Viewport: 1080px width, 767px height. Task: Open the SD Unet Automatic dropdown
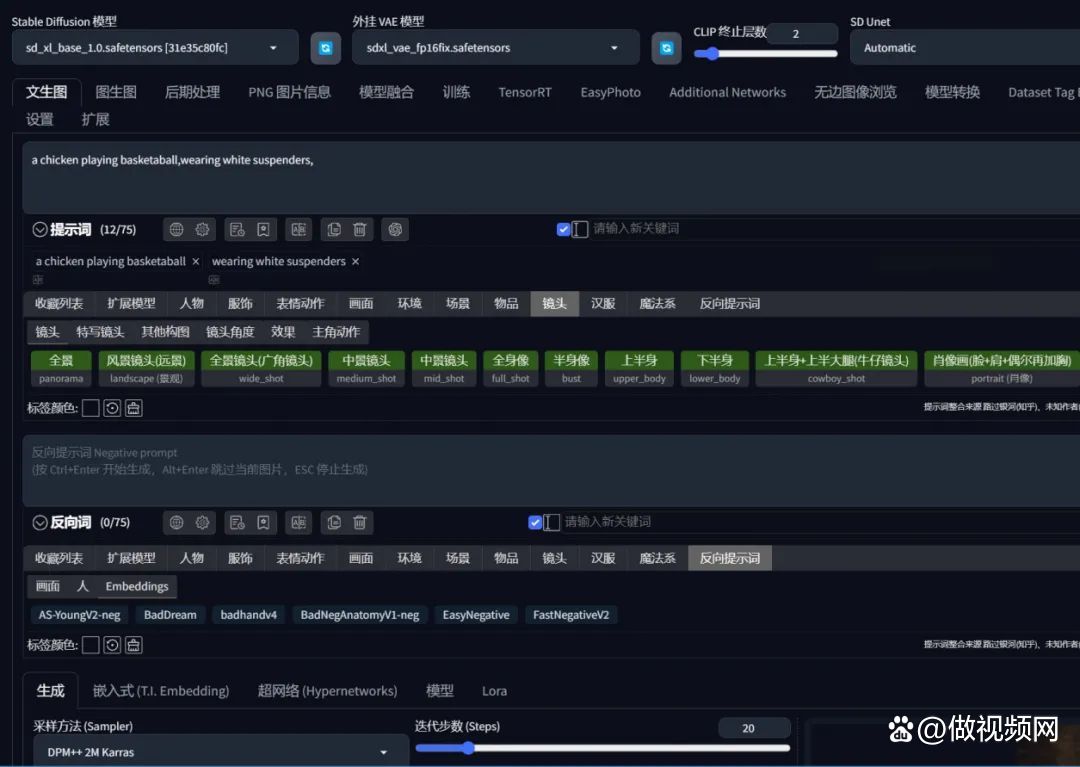[964, 48]
